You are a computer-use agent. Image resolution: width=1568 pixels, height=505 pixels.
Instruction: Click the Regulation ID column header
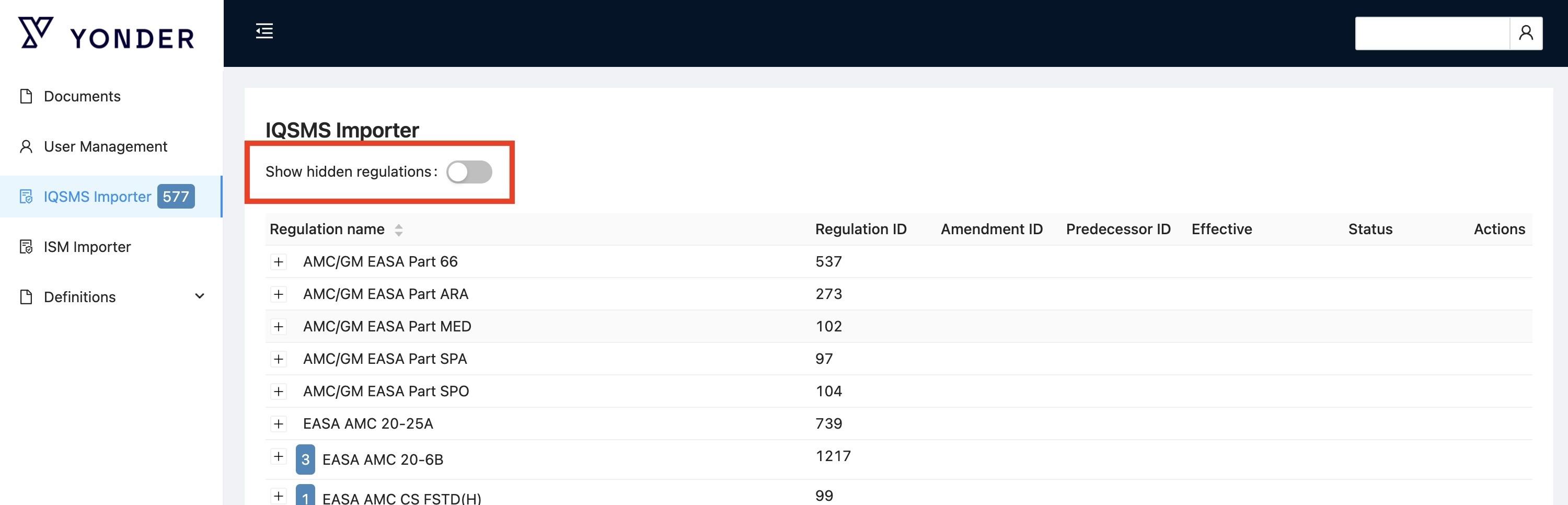(x=861, y=229)
